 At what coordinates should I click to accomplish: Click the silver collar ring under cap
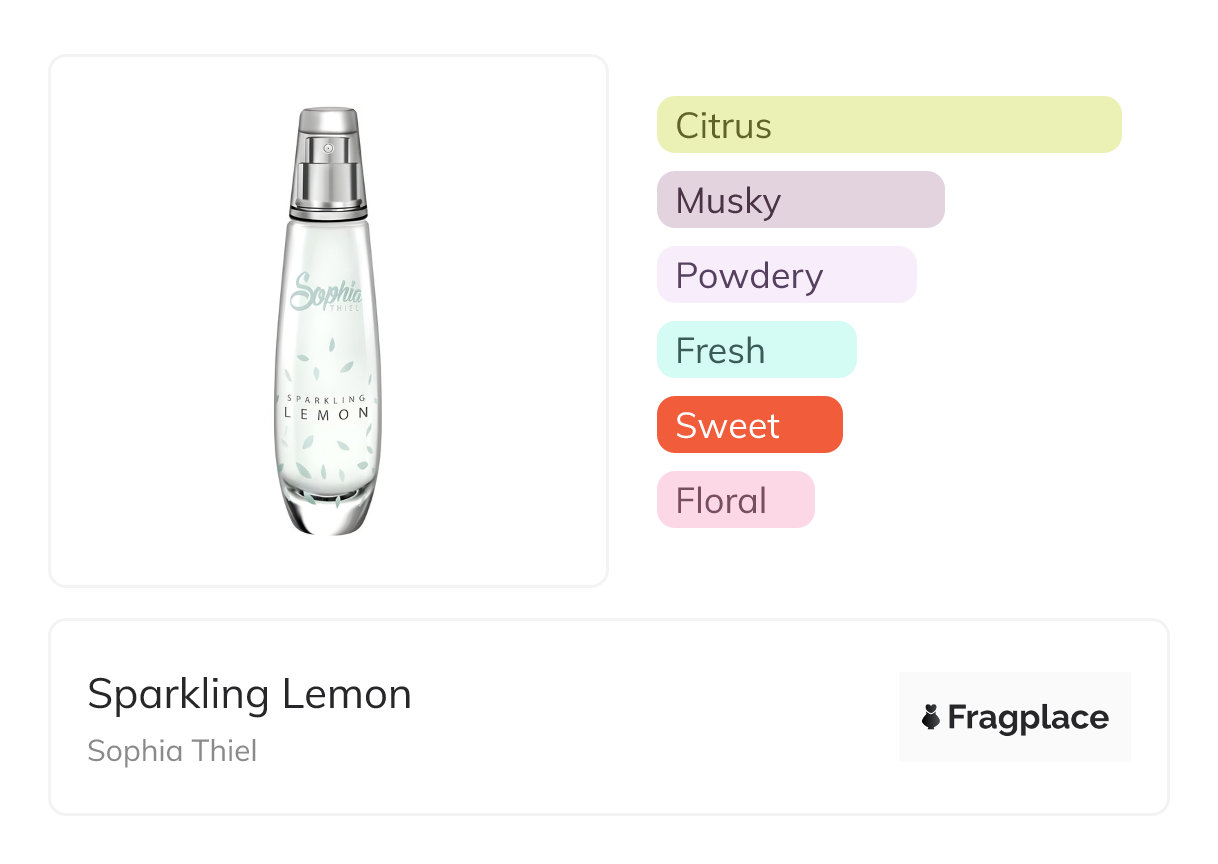pos(328,212)
